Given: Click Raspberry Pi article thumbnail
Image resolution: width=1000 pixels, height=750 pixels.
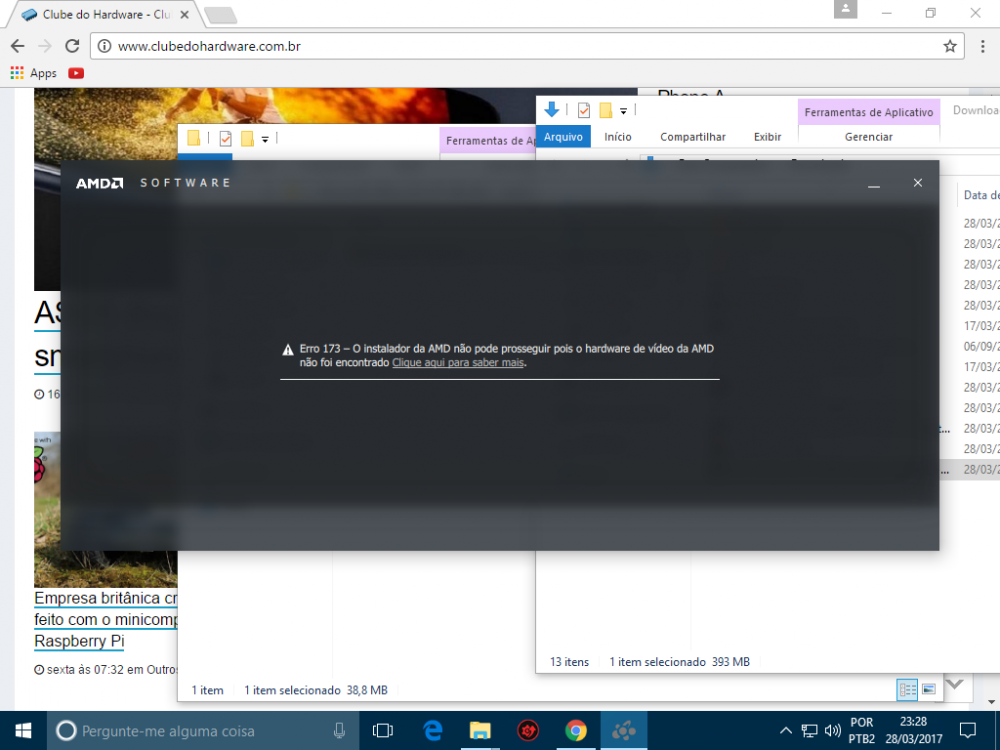Looking at the screenshot, I should [106, 510].
